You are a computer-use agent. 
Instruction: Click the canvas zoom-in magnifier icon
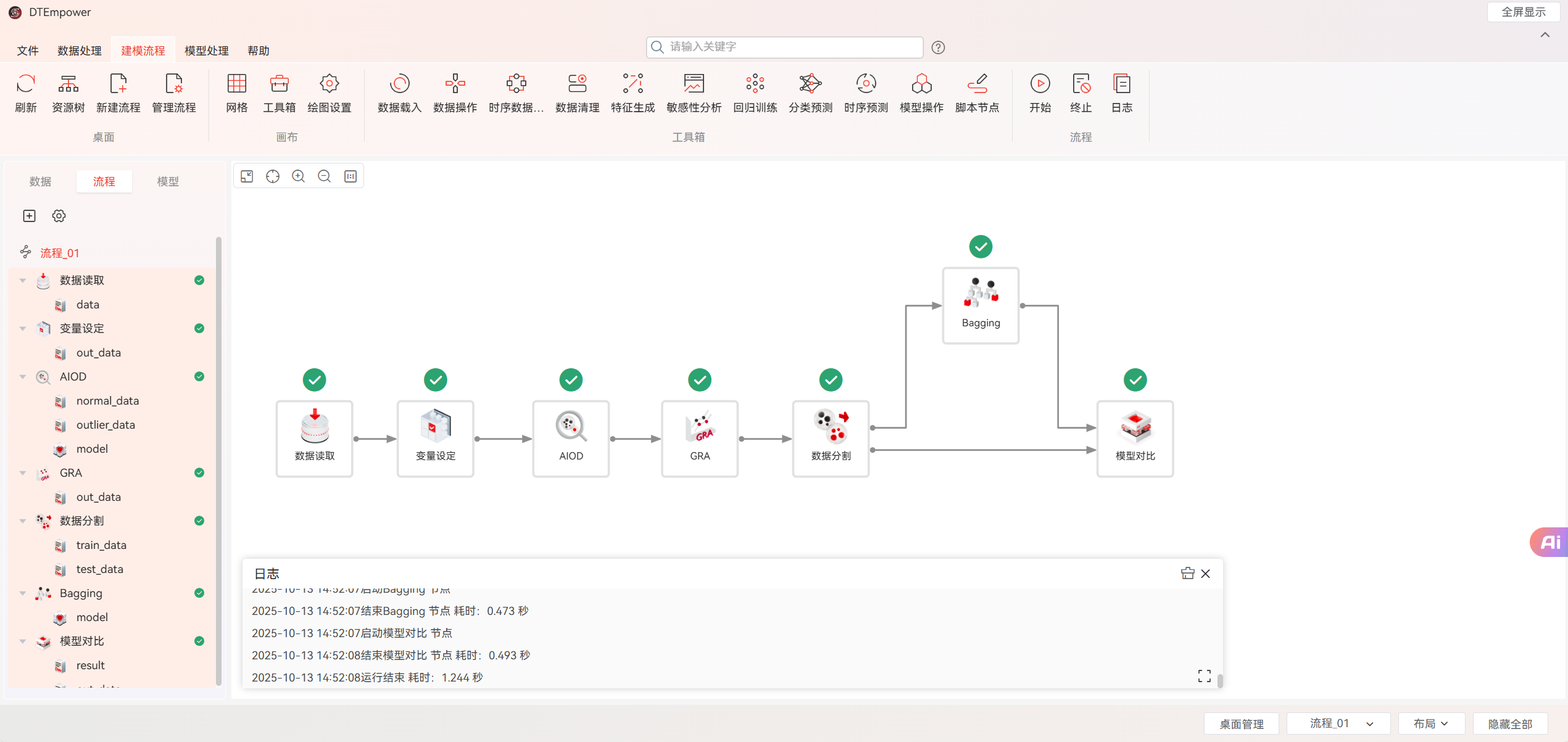(299, 176)
